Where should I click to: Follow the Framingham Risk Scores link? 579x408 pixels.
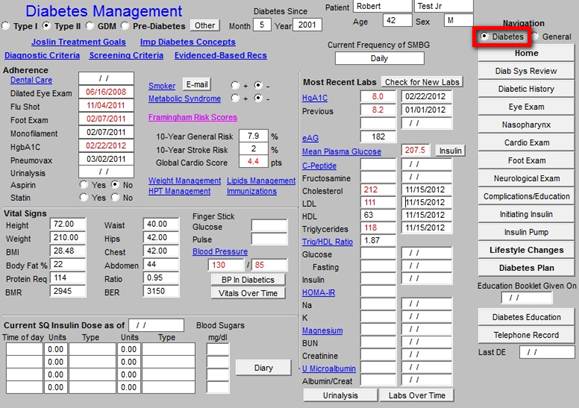tap(193, 117)
